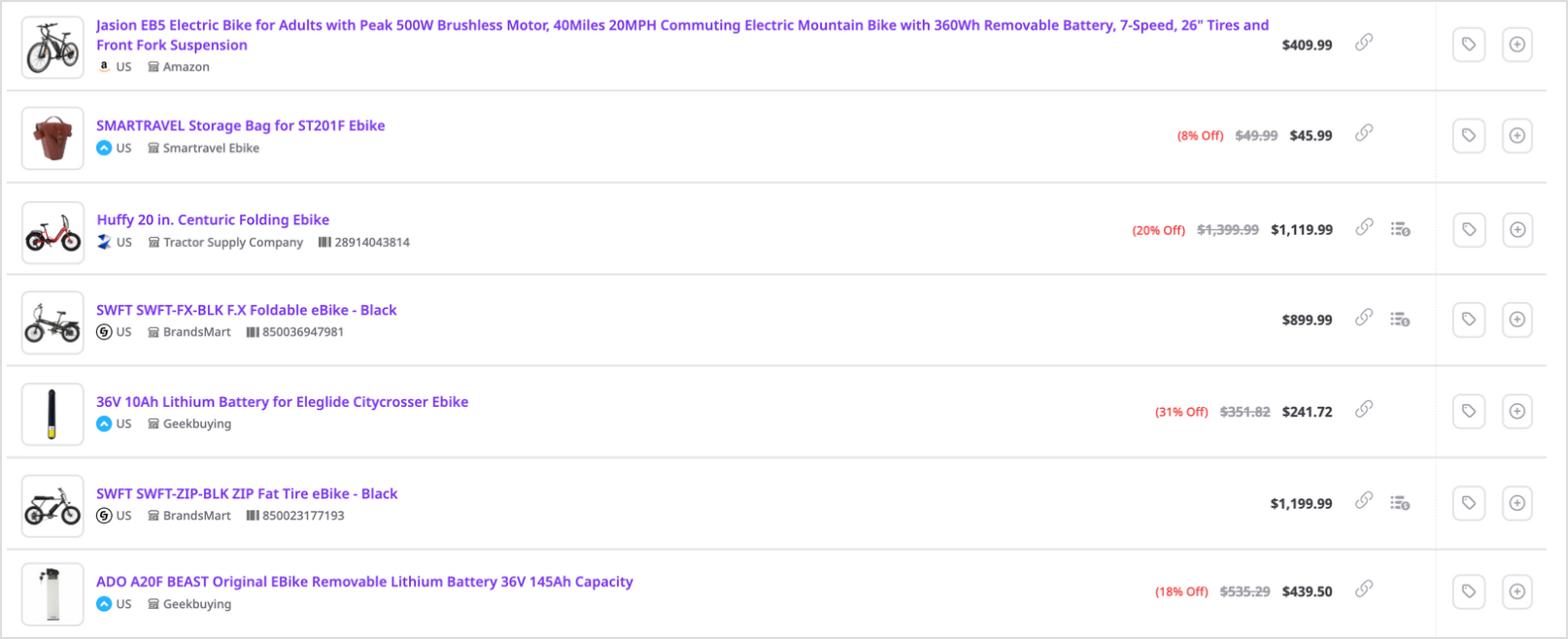
Task: Add SWFT ZIP Fat Tire with plus button
Action: (x=1517, y=503)
